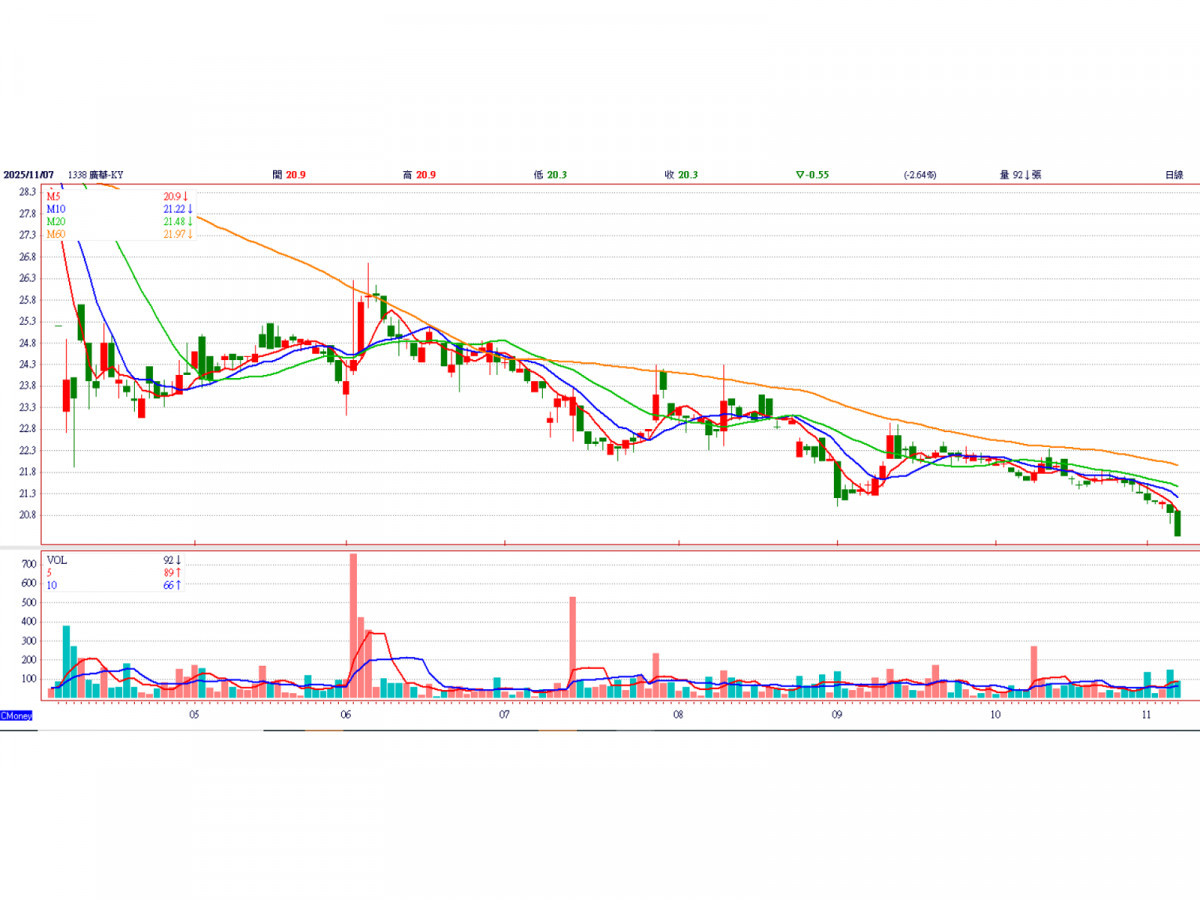The height and width of the screenshot is (900, 1200).
Task: Click the M20 moving average legend label
Action: coord(55,221)
